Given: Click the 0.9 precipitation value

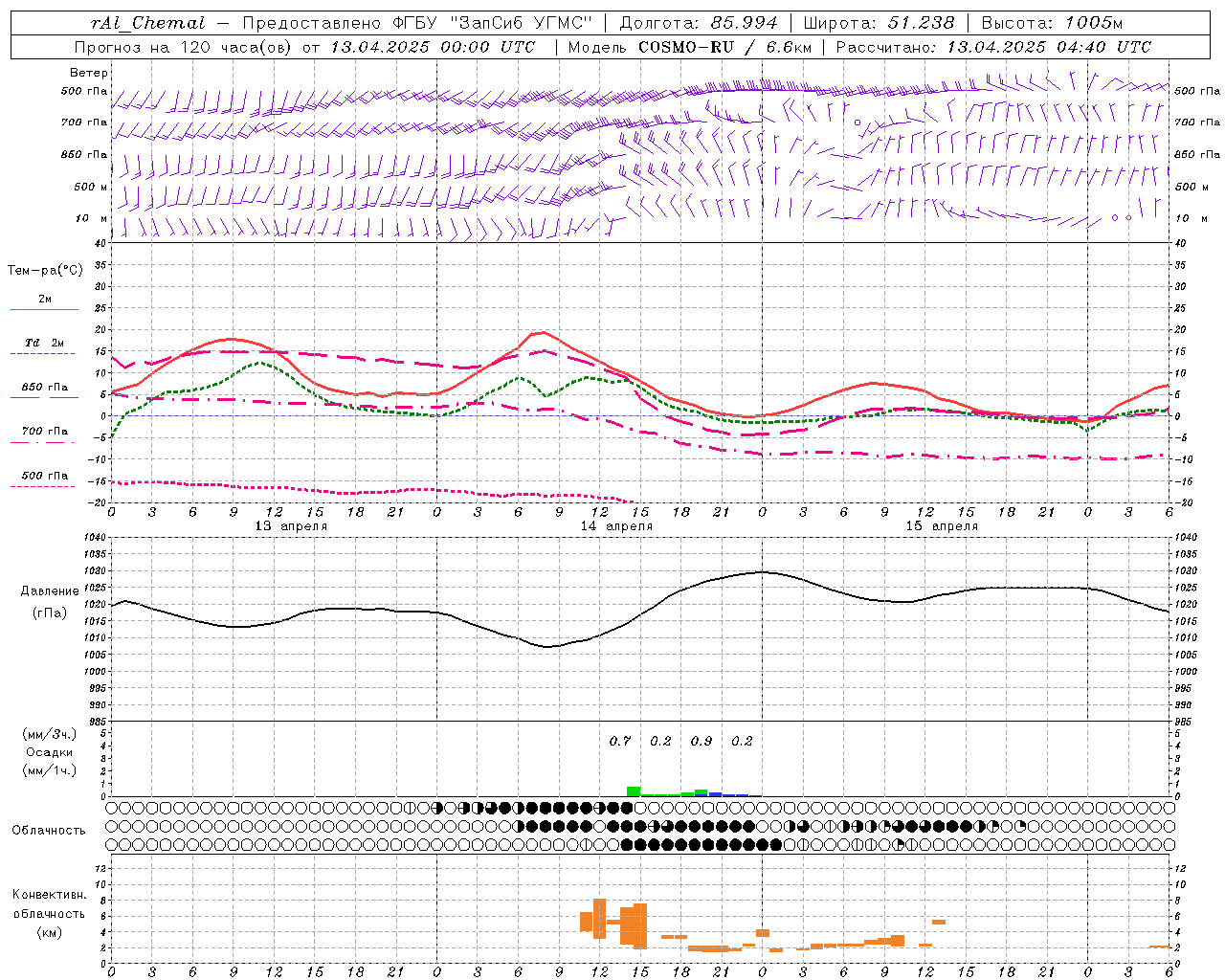Looking at the screenshot, I should point(702,741).
